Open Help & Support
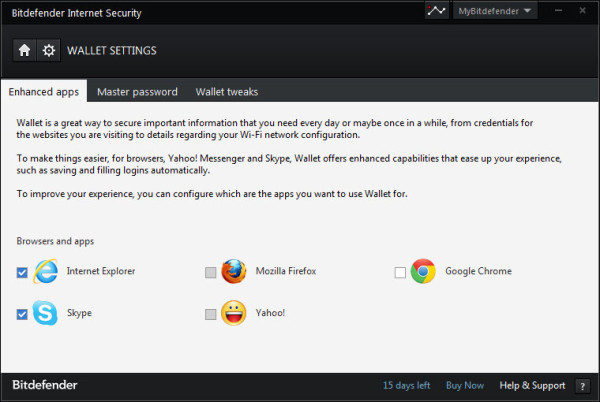Image resolution: width=600 pixels, height=402 pixels. point(532,386)
